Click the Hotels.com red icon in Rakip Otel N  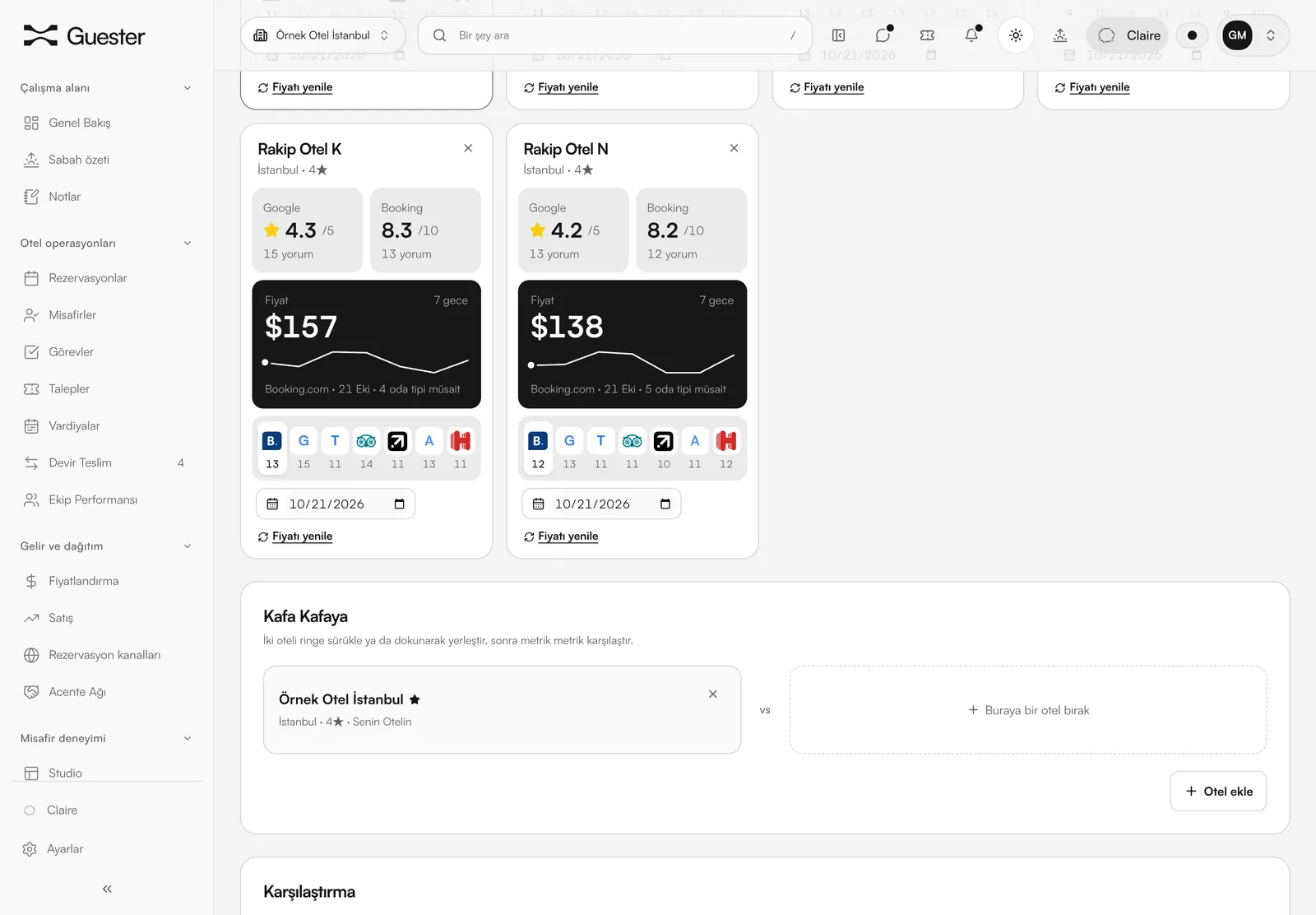point(726,441)
